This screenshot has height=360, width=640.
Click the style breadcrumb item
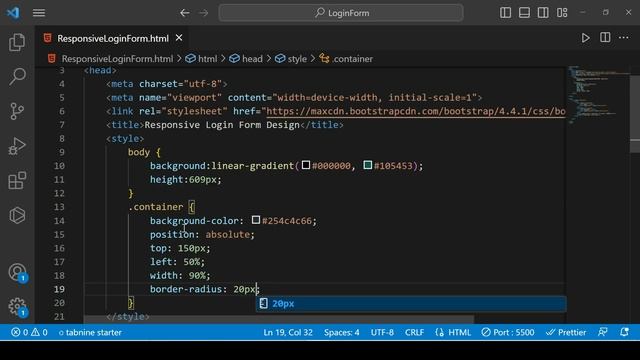(297, 59)
